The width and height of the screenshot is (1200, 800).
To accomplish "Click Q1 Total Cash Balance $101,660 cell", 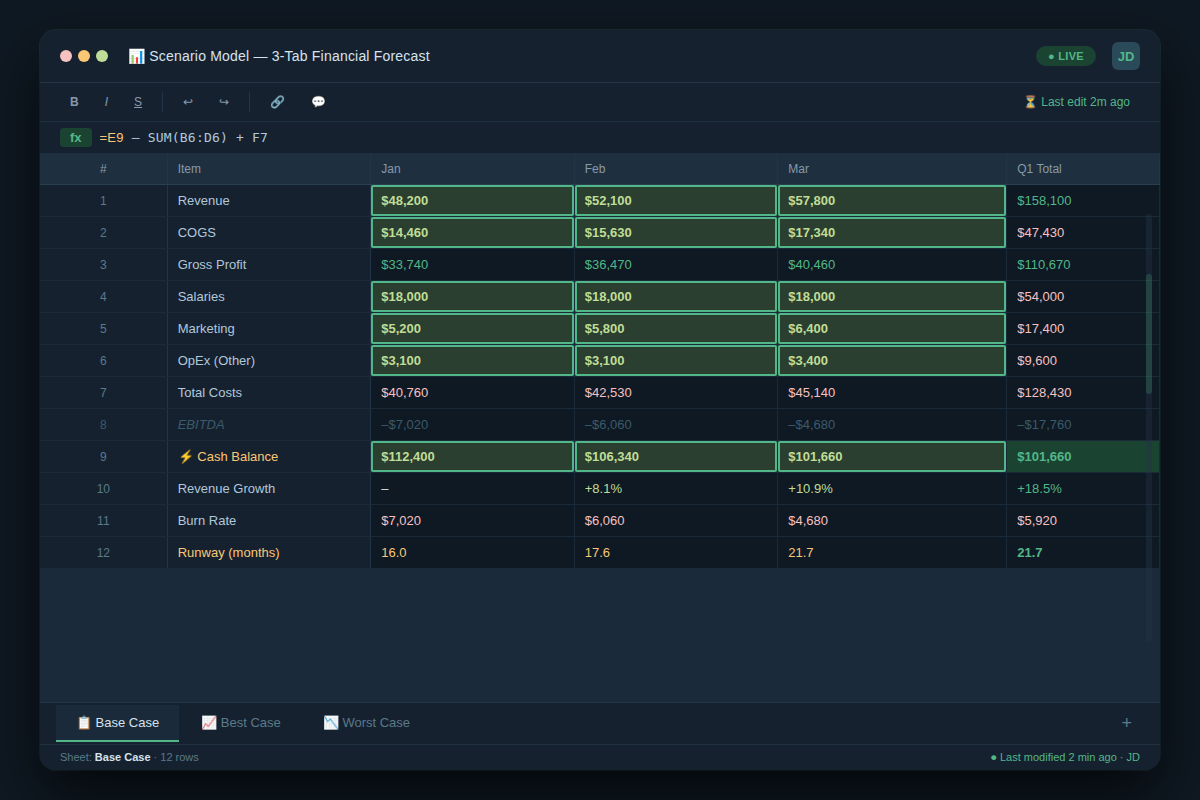I will [1083, 457].
